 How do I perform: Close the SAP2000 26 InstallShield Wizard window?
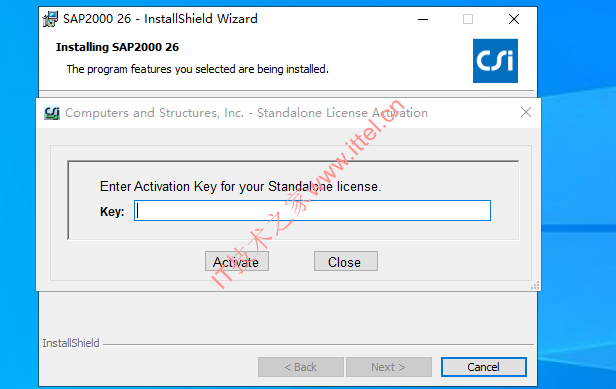(x=514, y=19)
